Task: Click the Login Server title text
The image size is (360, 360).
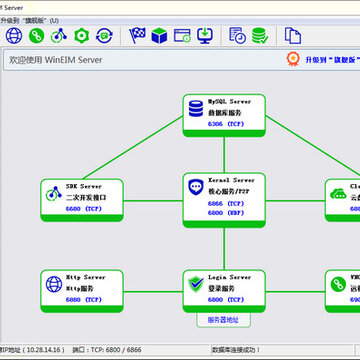Action: coord(230,277)
